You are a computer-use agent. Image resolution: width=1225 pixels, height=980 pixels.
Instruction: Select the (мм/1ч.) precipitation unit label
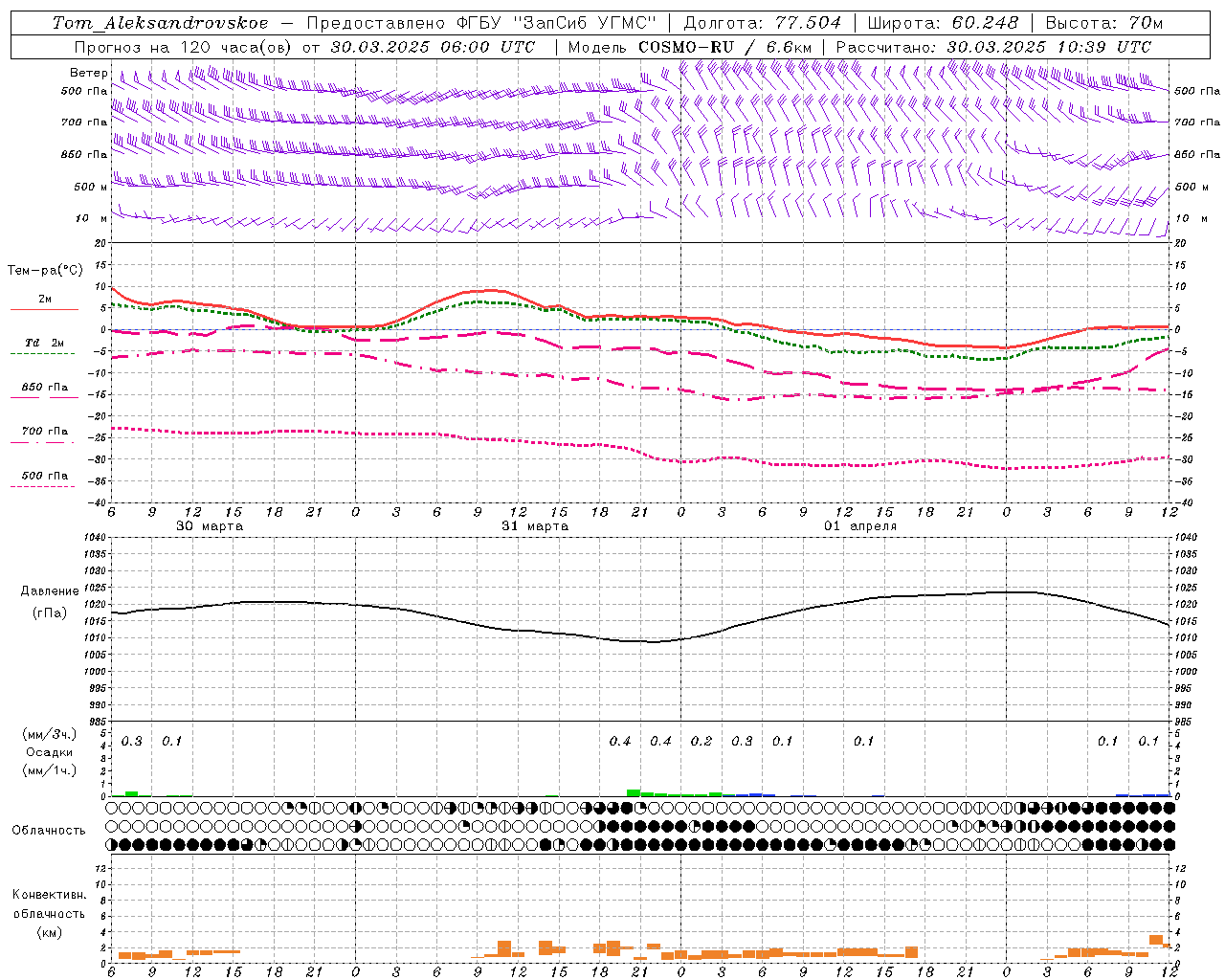point(50,770)
